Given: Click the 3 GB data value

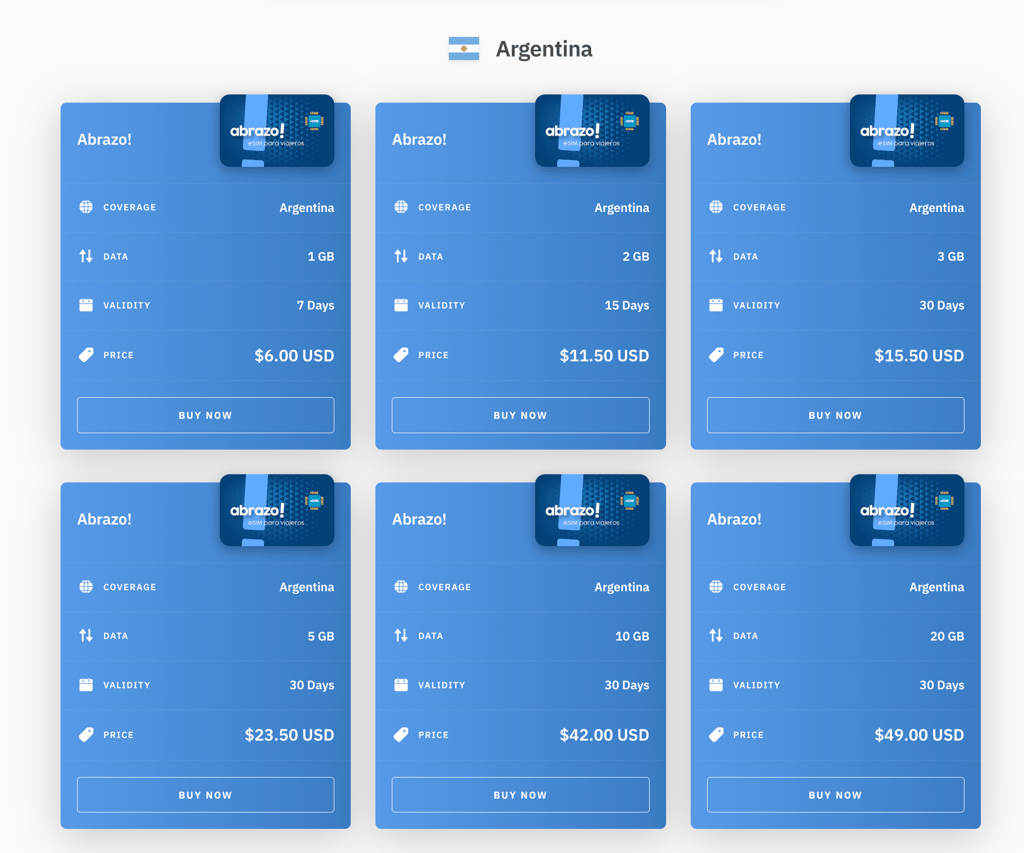Looking at the screenshot, I should tap(951, 256).
